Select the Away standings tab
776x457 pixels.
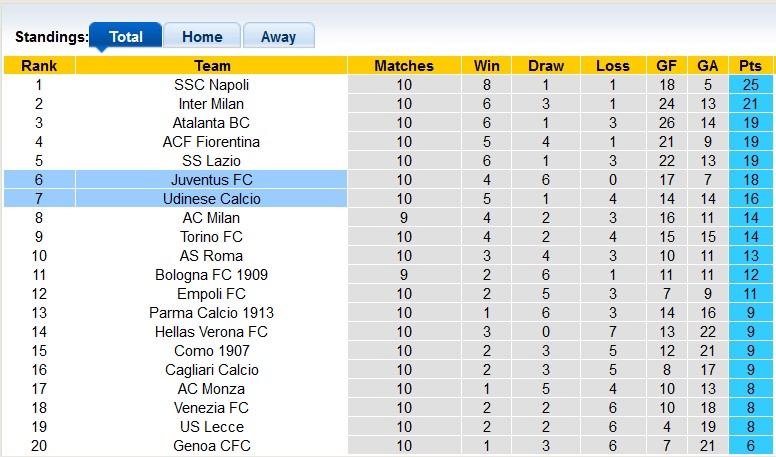(278, 37)
